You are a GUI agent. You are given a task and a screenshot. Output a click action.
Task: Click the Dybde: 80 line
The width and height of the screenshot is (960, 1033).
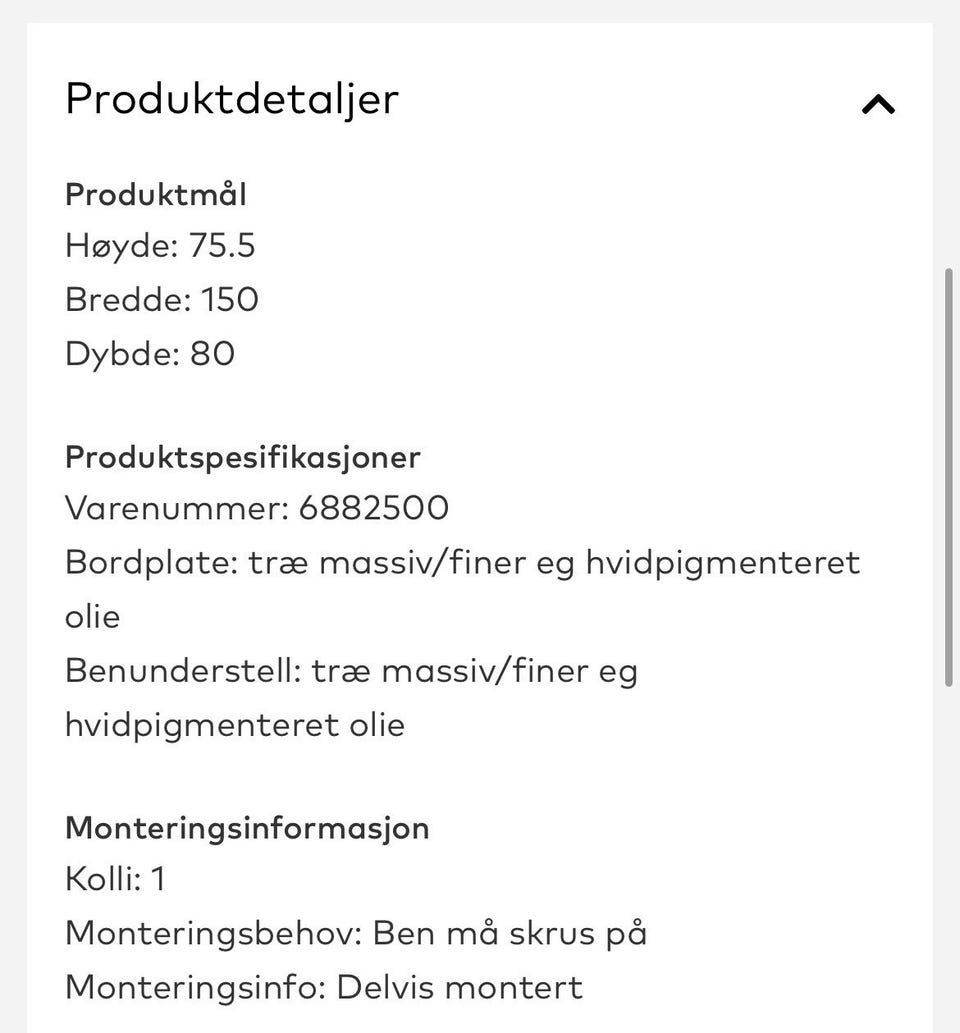(x=150, y=354)
